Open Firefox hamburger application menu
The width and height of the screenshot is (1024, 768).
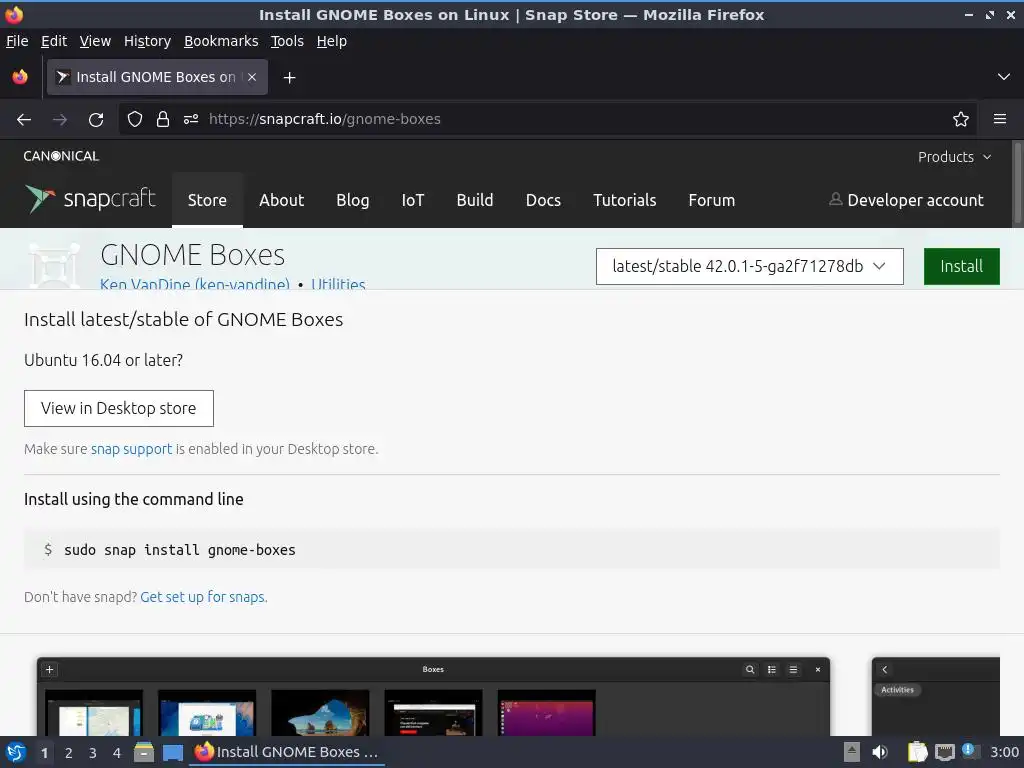coord(1000,119)
